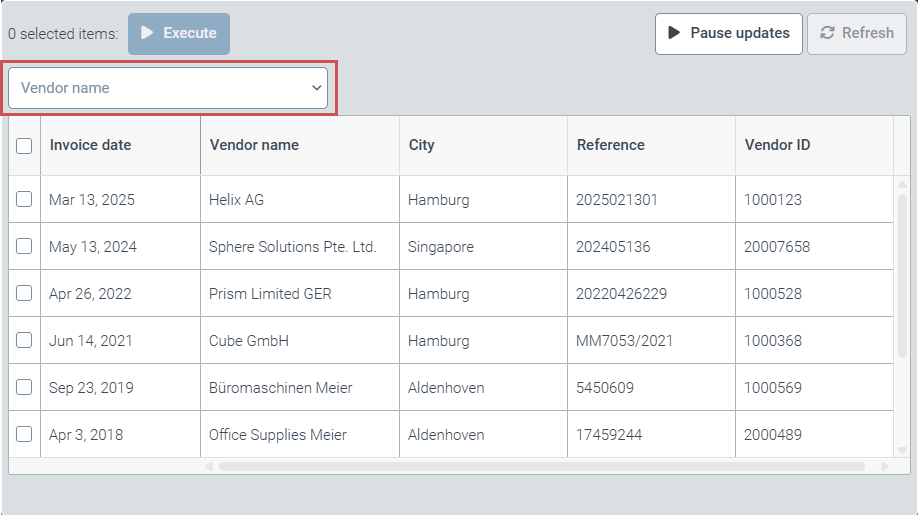Screen dimensions: 918x515
Task: Click the Jun 14, 2021 date cell
Action: [x=120, y=340]
